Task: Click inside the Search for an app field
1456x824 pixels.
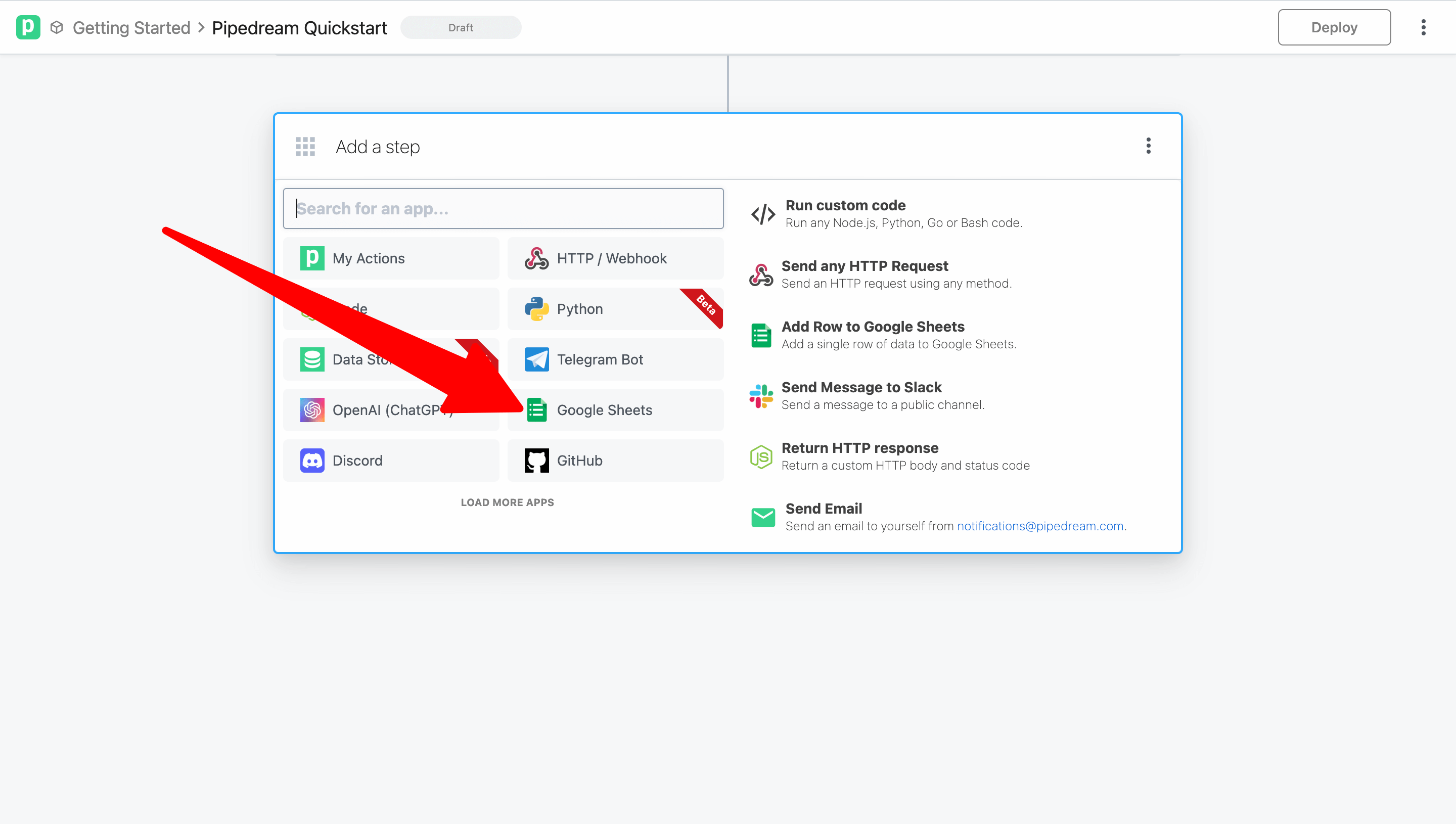Action: 503,208
